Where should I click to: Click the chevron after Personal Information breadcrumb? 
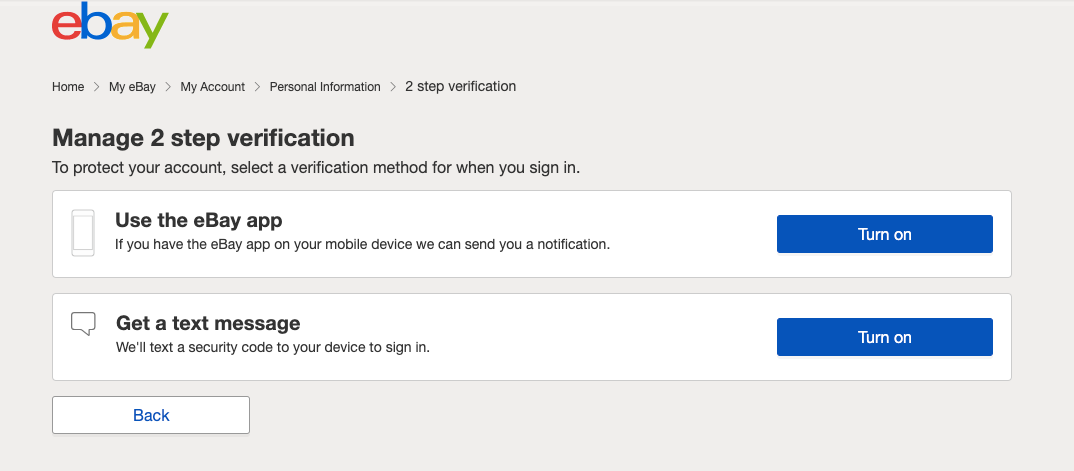pos(393,87)
